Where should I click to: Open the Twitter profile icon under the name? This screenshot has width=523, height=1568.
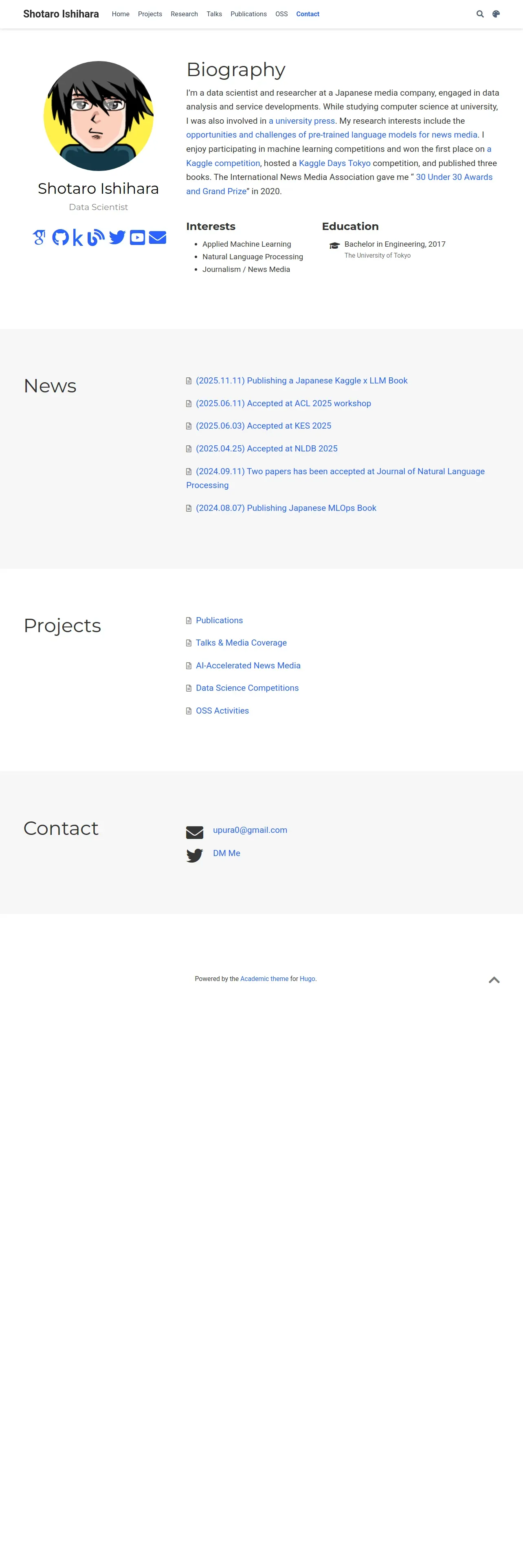tap(117, 237)
